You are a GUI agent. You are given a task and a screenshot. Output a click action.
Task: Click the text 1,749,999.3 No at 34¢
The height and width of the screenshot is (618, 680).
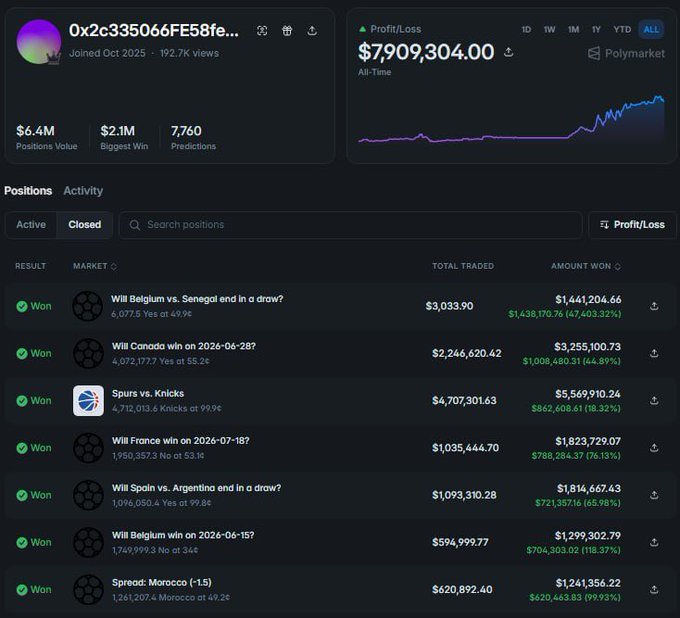click(x=155, y=550)
